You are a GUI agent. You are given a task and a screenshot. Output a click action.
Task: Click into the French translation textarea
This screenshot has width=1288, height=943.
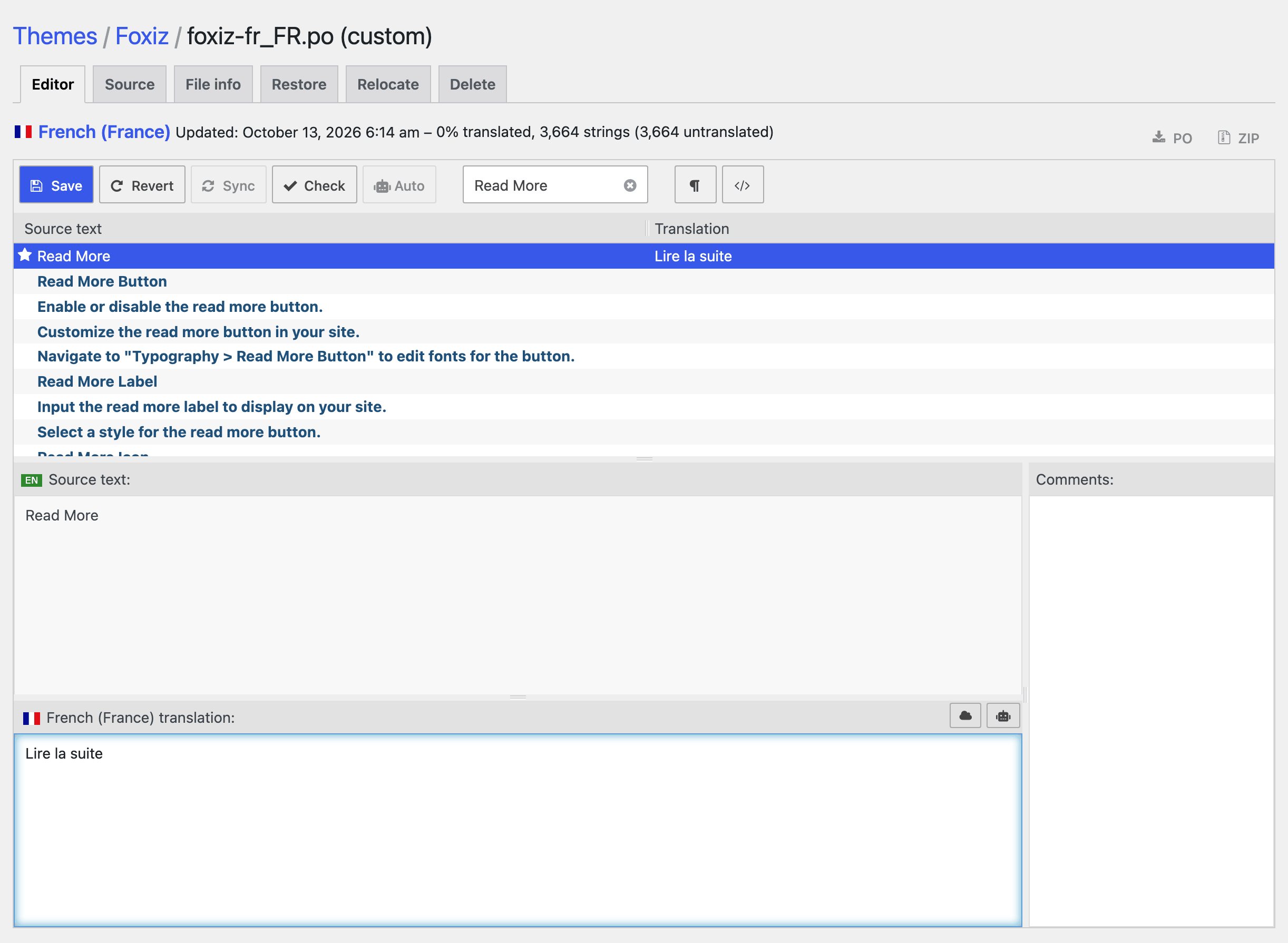pos(518,830)
